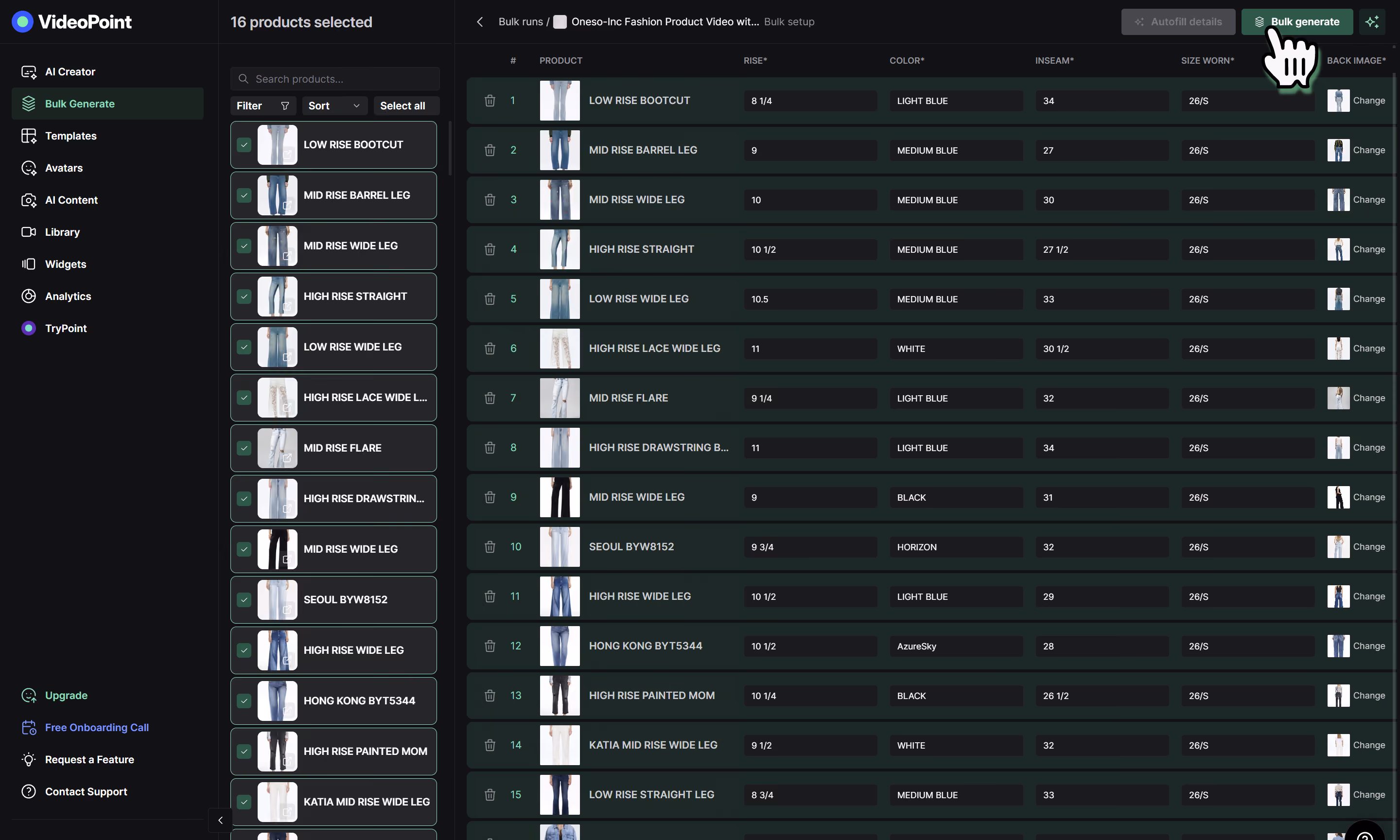Uncheck KATIA MID RISE WIDE LEG product checkbox
Image resolution: width=1400 pixels, height=840 pixels.
(x=244, y=802)
